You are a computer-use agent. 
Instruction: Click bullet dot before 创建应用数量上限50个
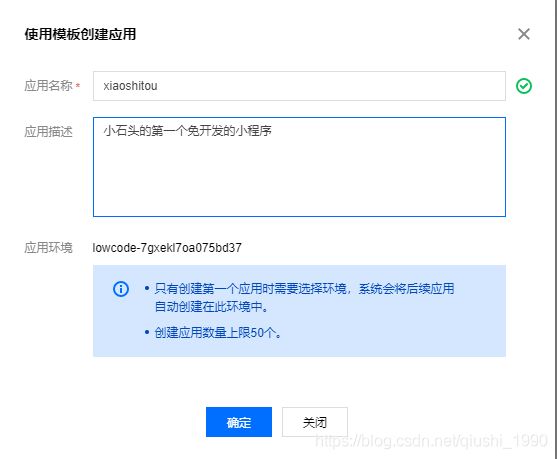pyautogui.click(x=147, y=333)
